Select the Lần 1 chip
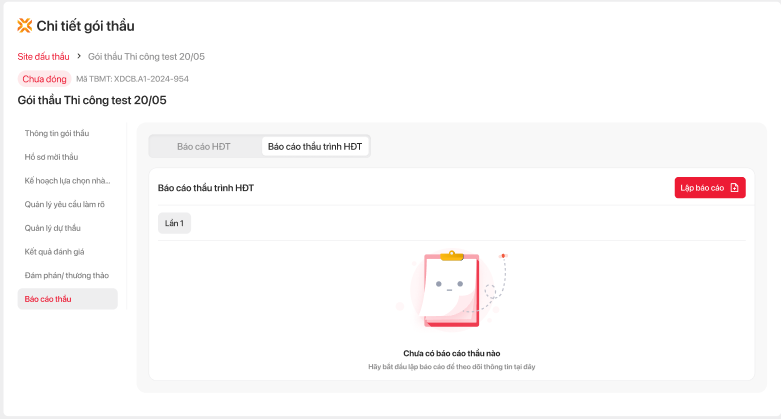The height and width of the screenshot is (419, 781). coord(174,223)
